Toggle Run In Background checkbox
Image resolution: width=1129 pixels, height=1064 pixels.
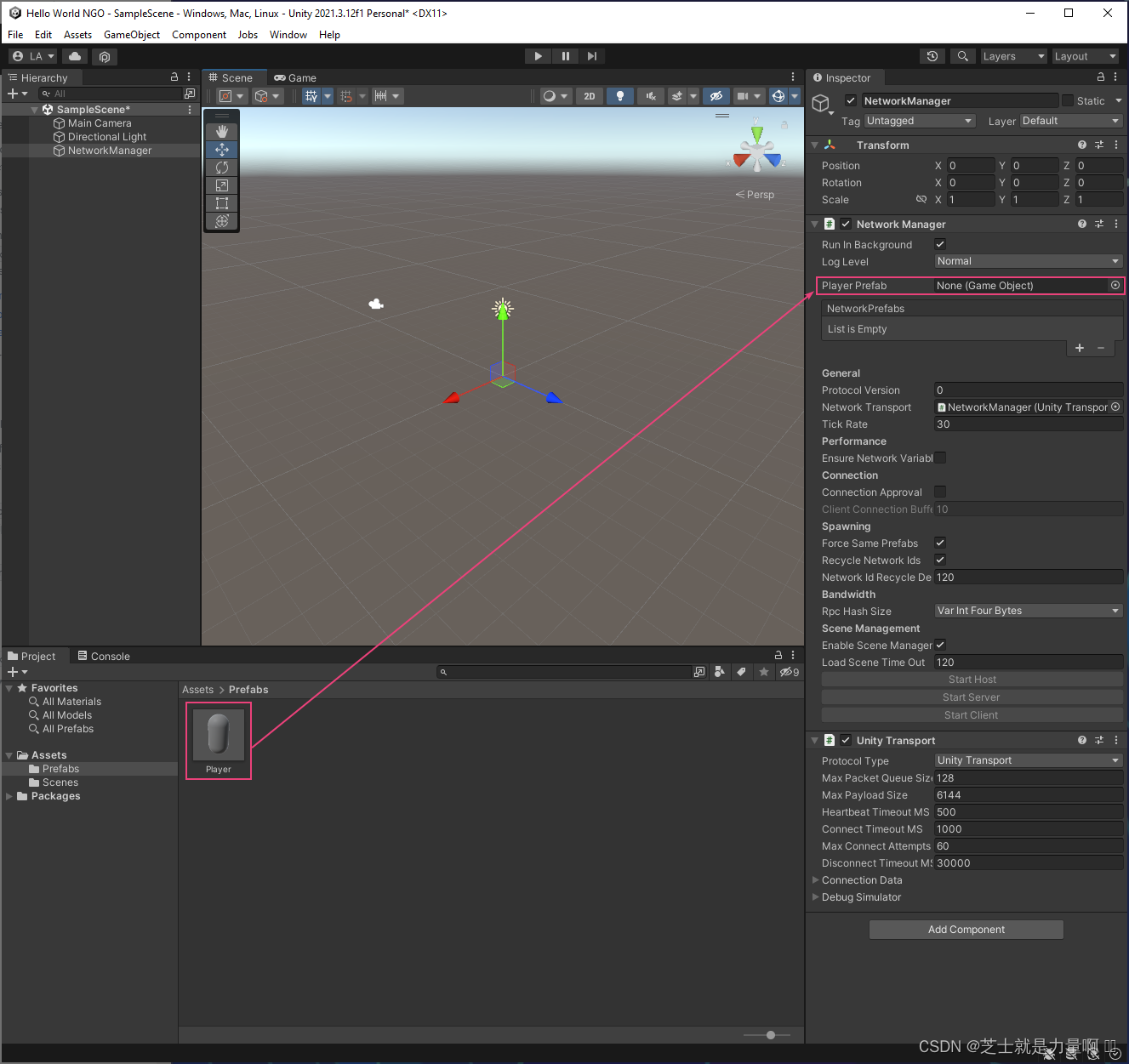click(940, 245)
